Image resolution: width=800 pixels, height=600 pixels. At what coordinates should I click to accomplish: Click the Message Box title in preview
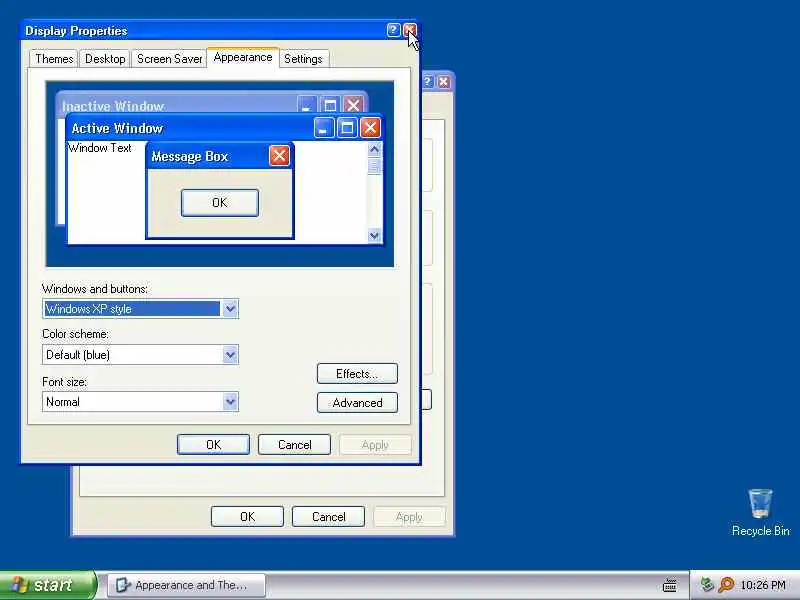[190, 156]
